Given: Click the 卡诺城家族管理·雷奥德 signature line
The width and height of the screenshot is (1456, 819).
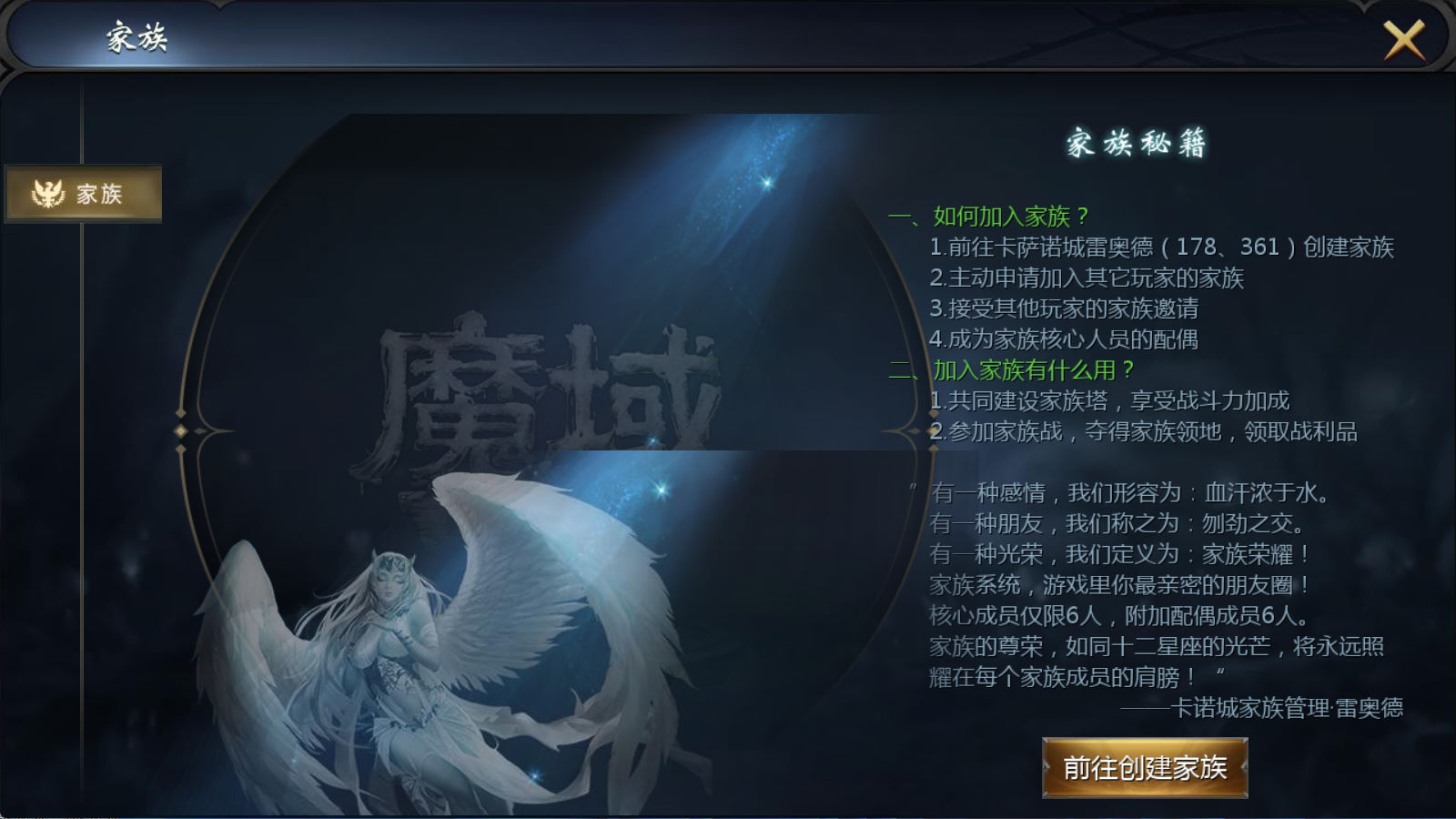Looking at the screenshot, I should [x=1262, y=708].
